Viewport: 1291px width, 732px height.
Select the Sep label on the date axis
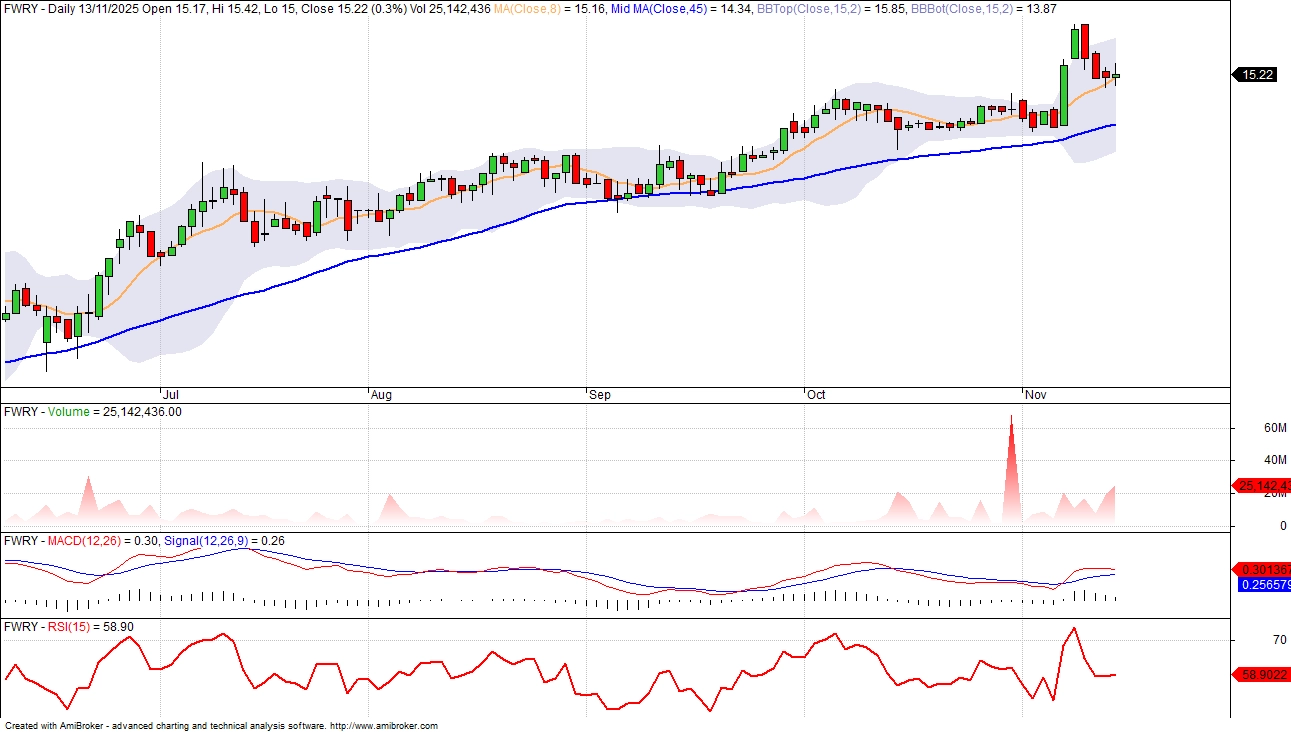[x=600, y=395]
